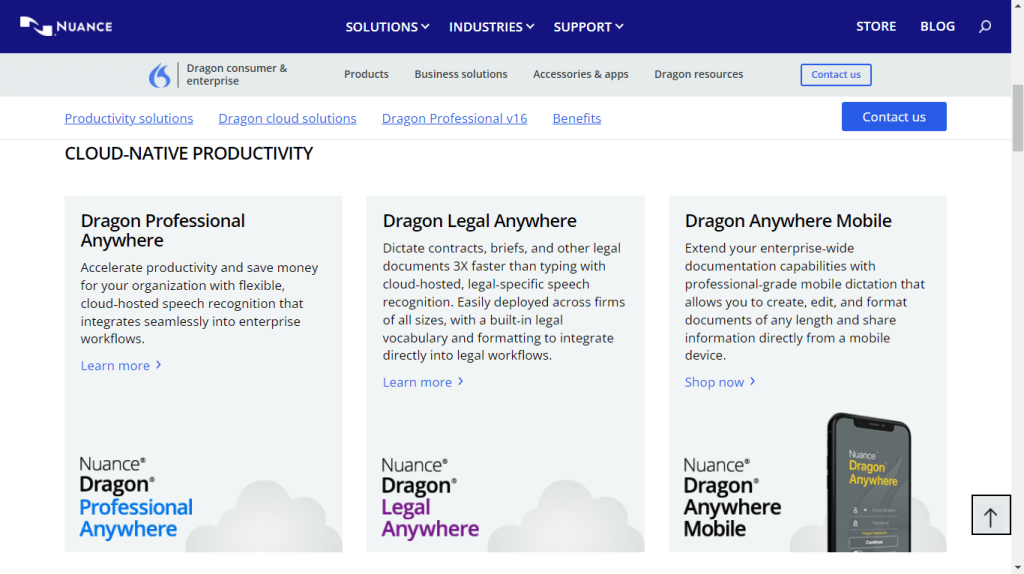This screenshot has height=574, width=1024.
Task: Click the back-to-top arrow button
Action: [x=991, y=515]
